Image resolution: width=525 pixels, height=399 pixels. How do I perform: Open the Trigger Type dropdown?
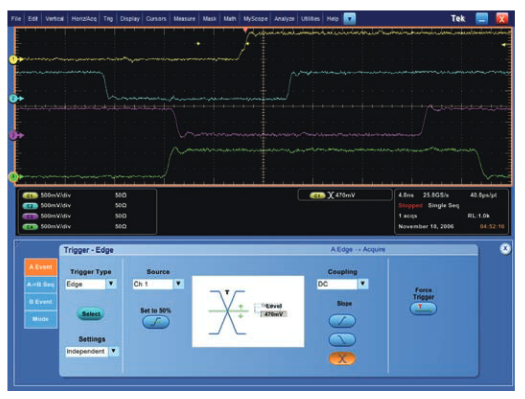(111, 284)
